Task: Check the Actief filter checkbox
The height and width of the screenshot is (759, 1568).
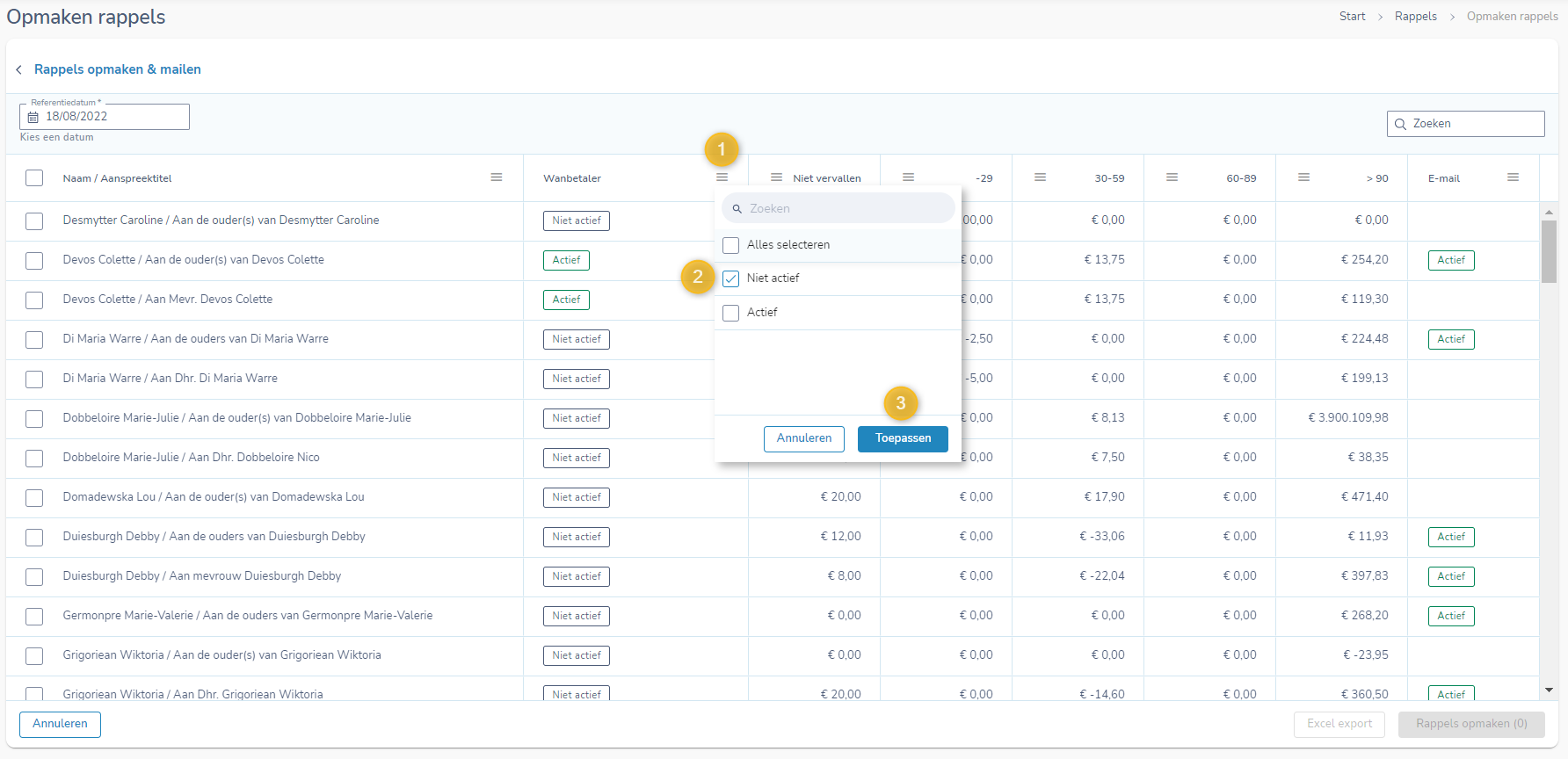Action: coord(730,313)
